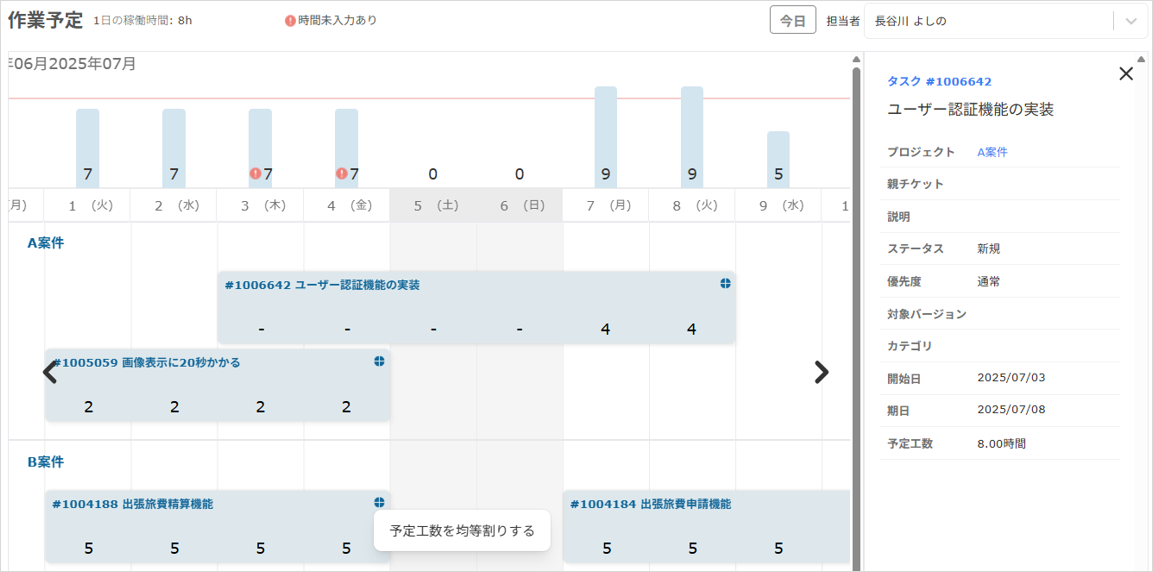Click the B案件 group heading in schedule
1153x572 pixels.
coord(45,462)
